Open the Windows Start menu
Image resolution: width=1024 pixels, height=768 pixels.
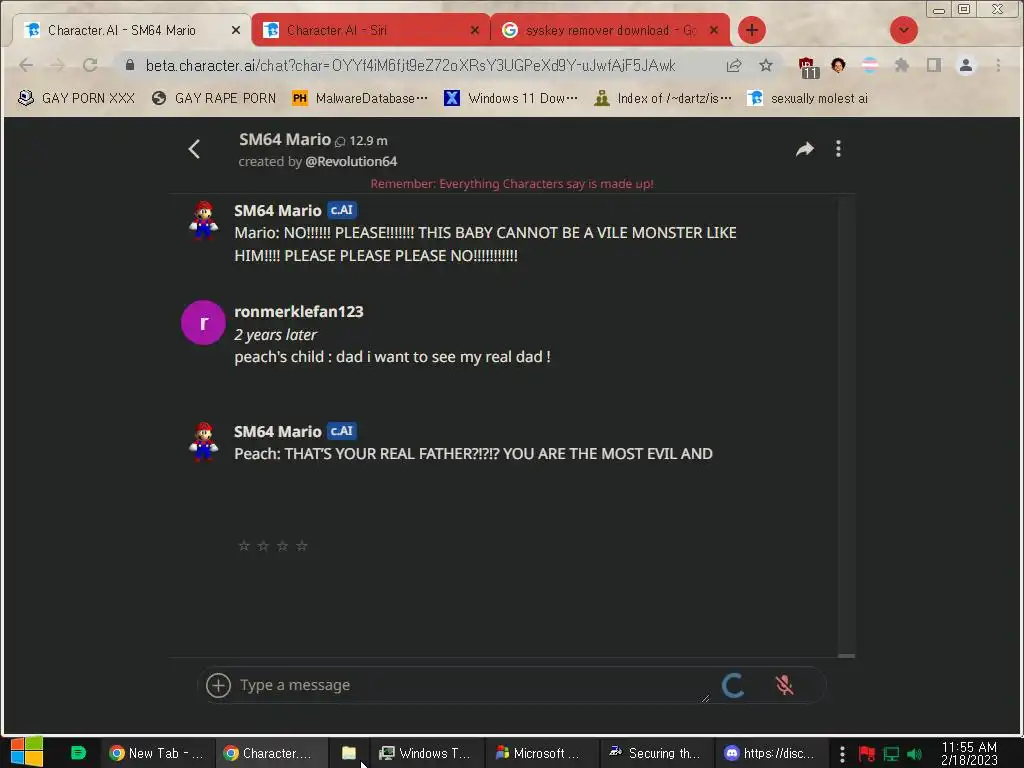[27, 752]
